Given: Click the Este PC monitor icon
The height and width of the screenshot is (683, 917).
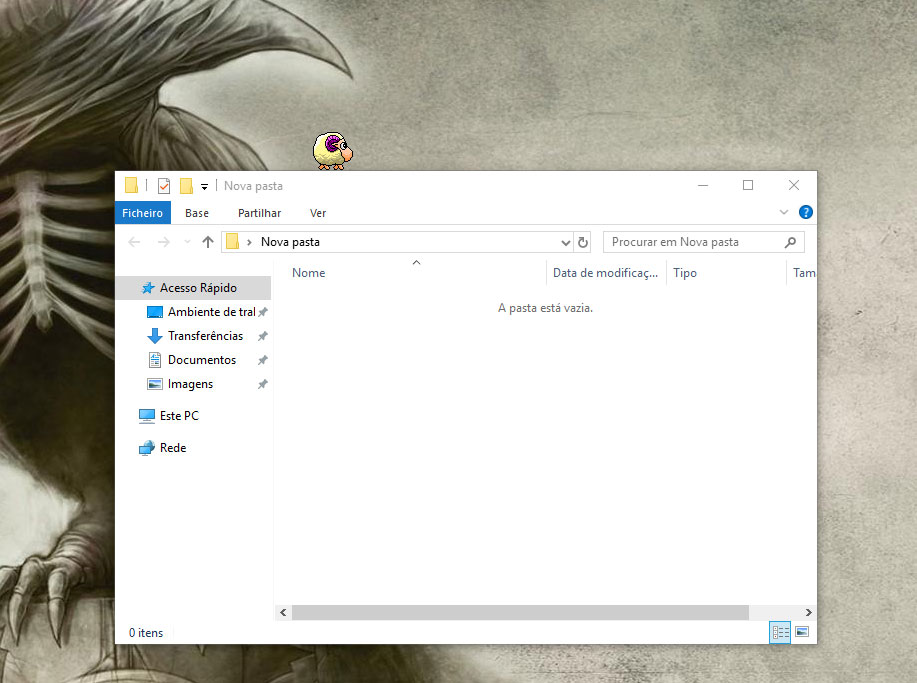Looking at the screenshot, I should pyautogui.click(x=147, y=416).
